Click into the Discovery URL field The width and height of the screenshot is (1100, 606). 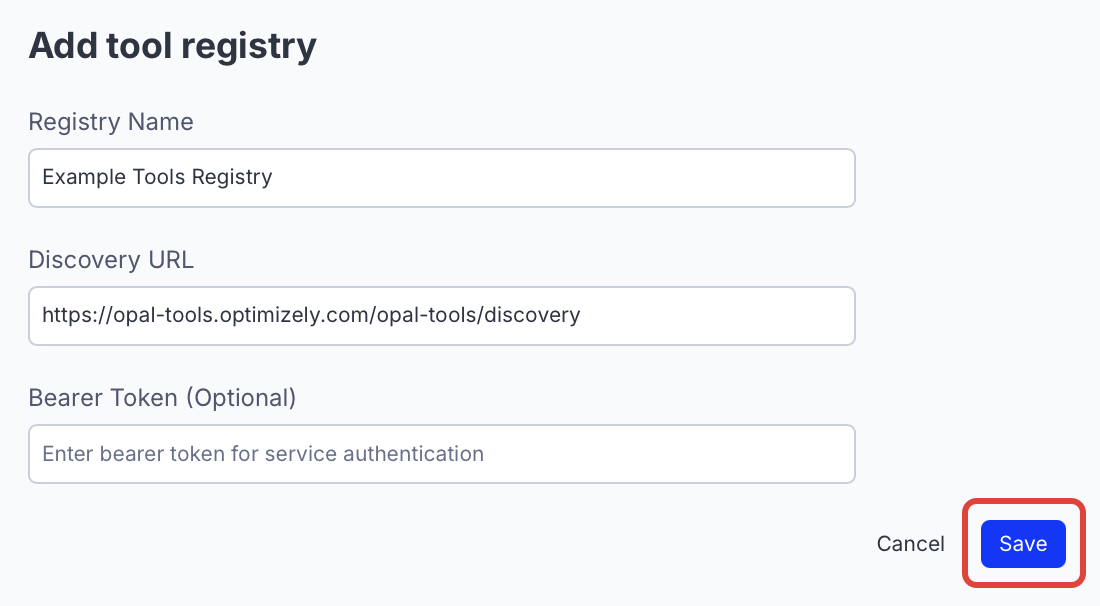pyautogui.click(x=441, y=316)
